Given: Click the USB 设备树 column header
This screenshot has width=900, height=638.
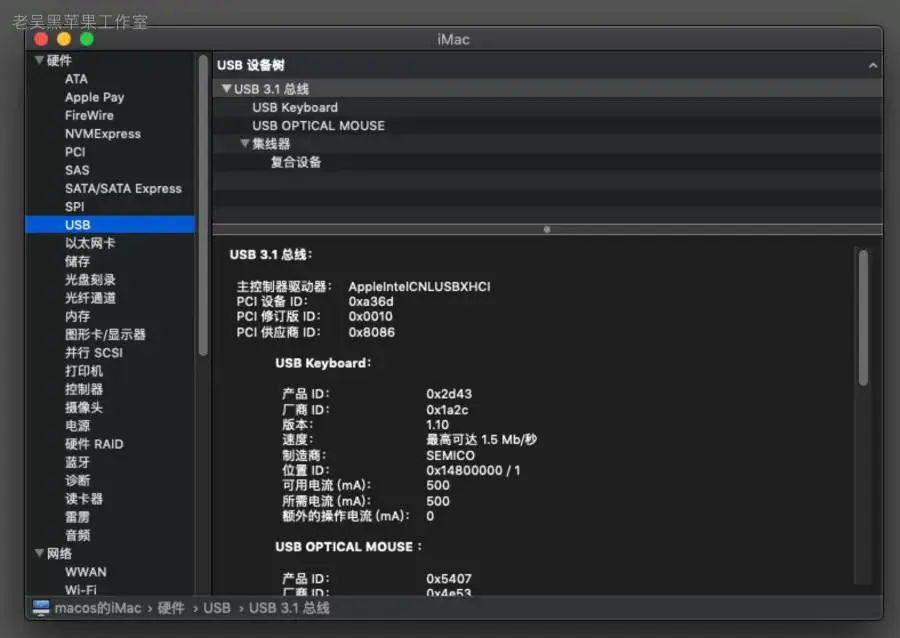Looking at the screenshot, I should 547,65.
